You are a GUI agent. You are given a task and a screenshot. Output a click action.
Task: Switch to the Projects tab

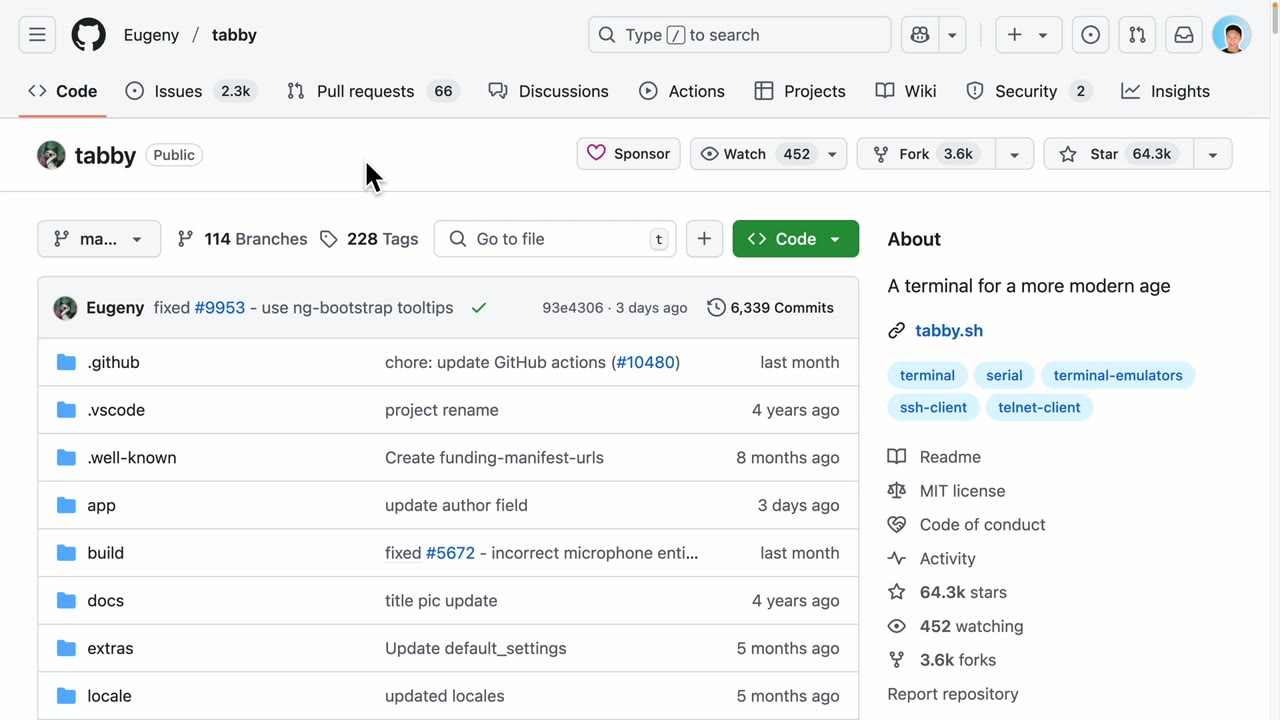[x=800, y=91]
